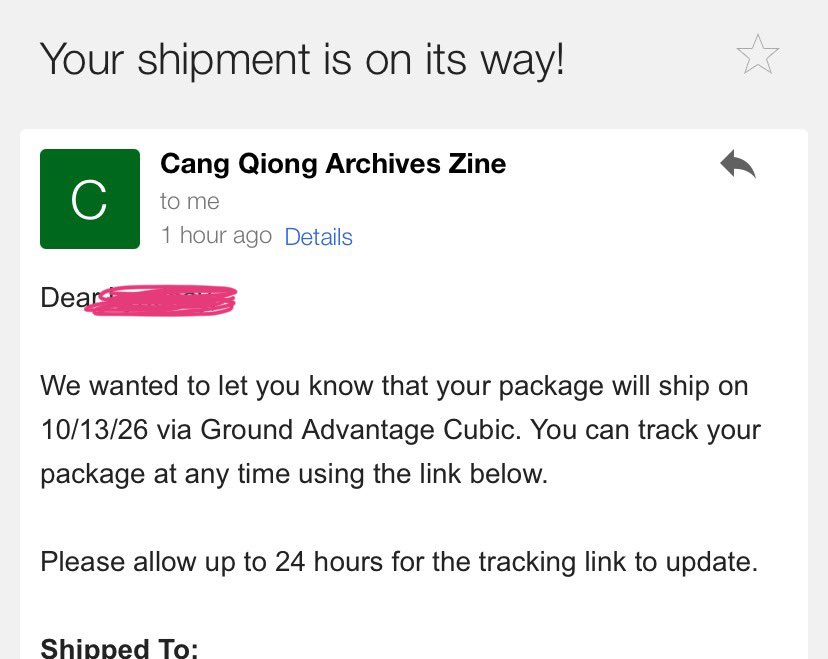828x659 pixels.
Task: Click the line starting "We wanted to let you know"
Action: (394, 386)
